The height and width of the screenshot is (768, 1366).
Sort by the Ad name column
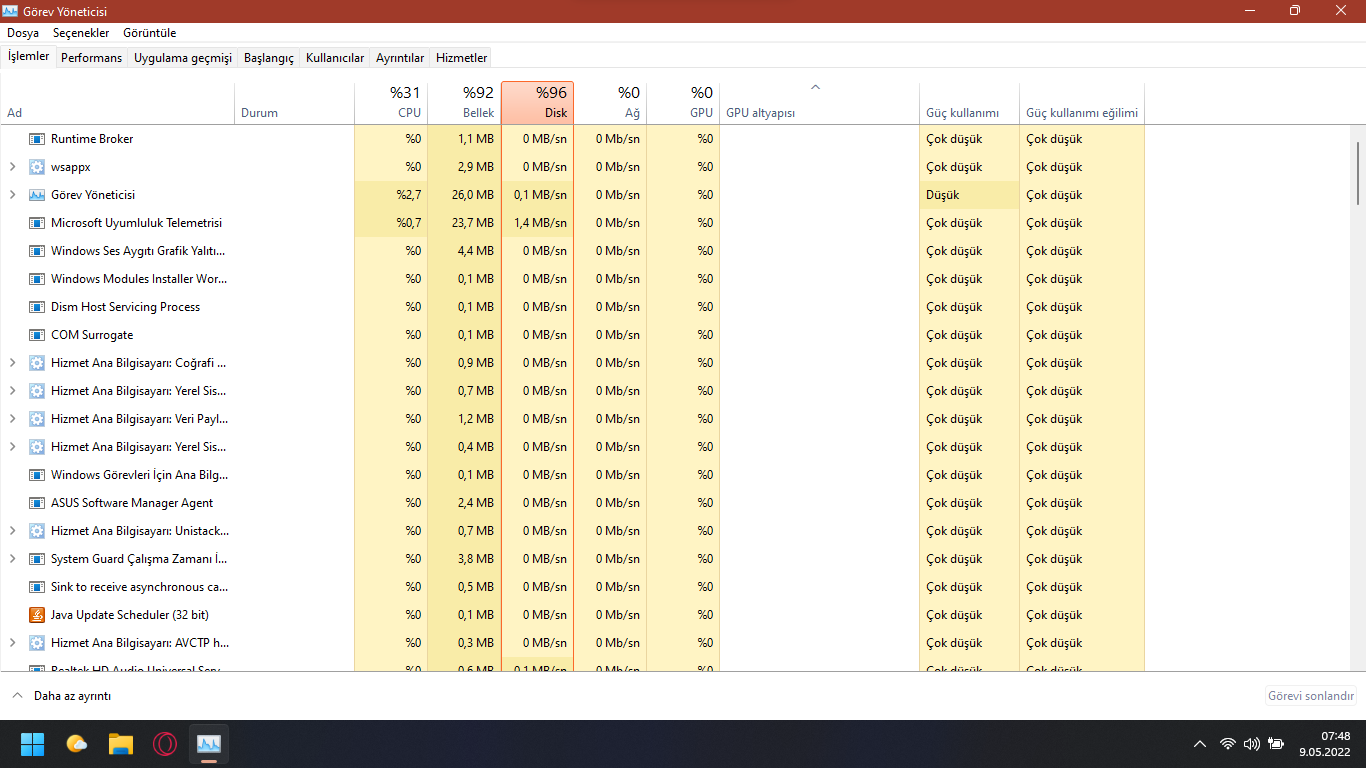coord(117,103)
